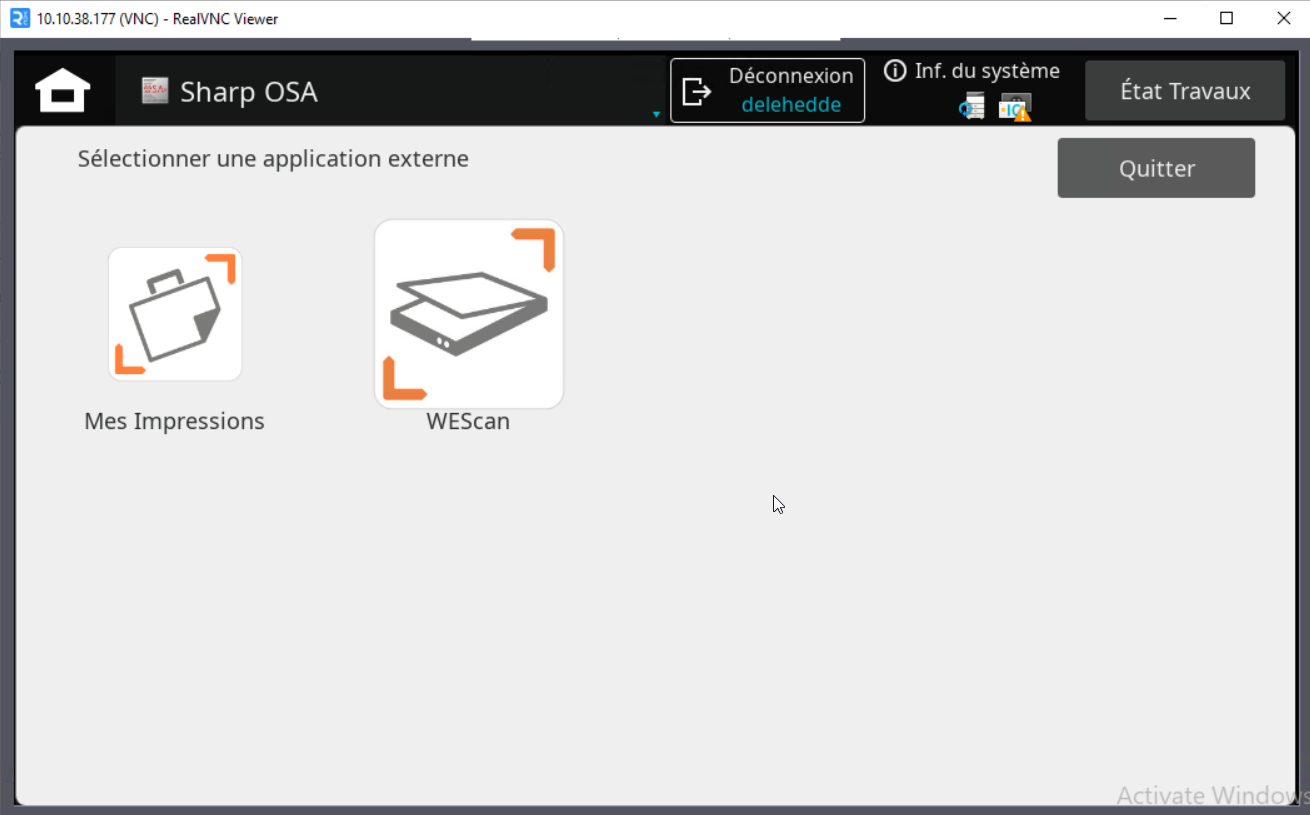The height and width of the screenshot is (815, 1310).
Task: Maximize the RealVNC Viewer window
Action: (x=1226, y=18)
